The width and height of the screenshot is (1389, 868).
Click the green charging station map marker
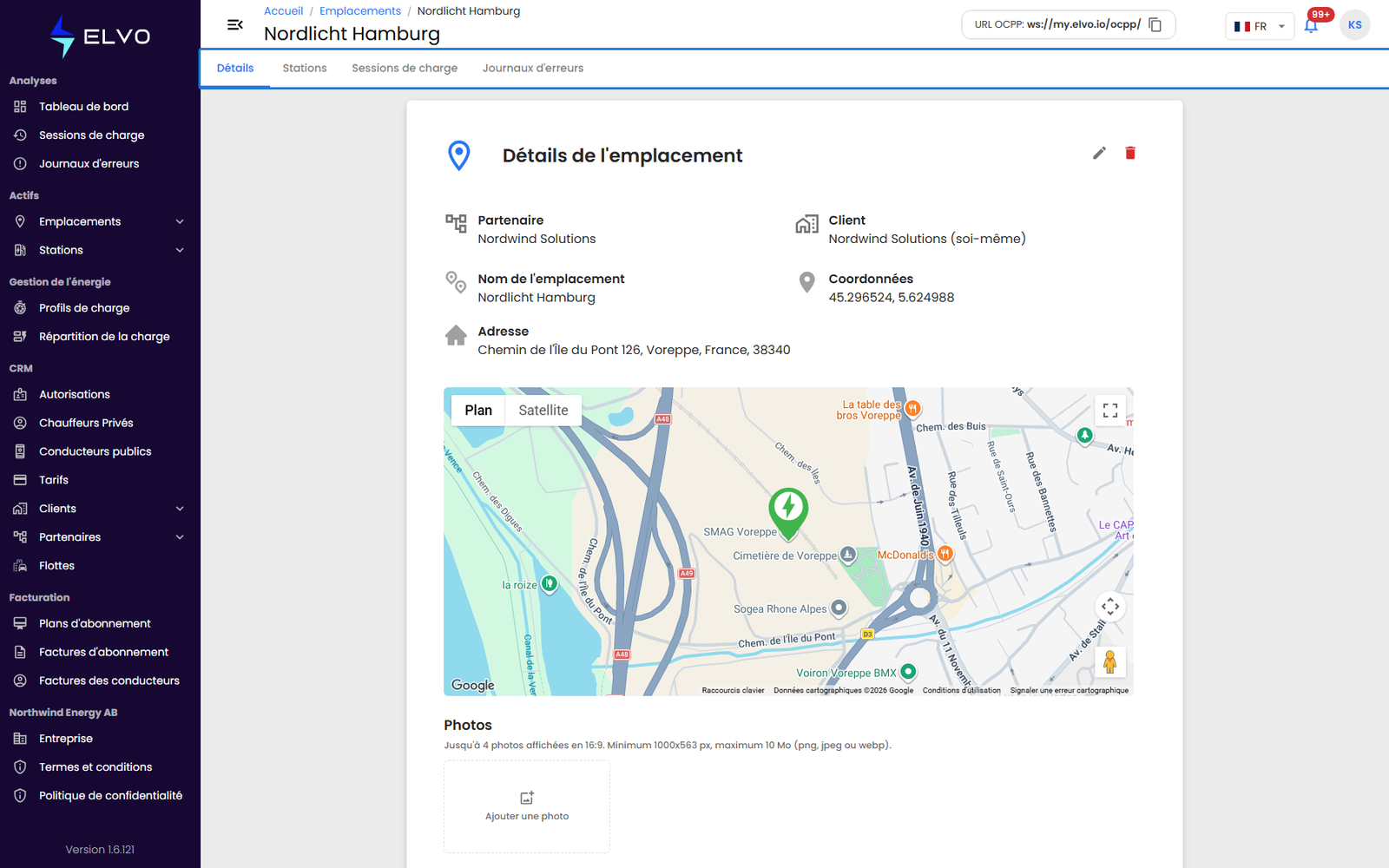pos(788,513)
